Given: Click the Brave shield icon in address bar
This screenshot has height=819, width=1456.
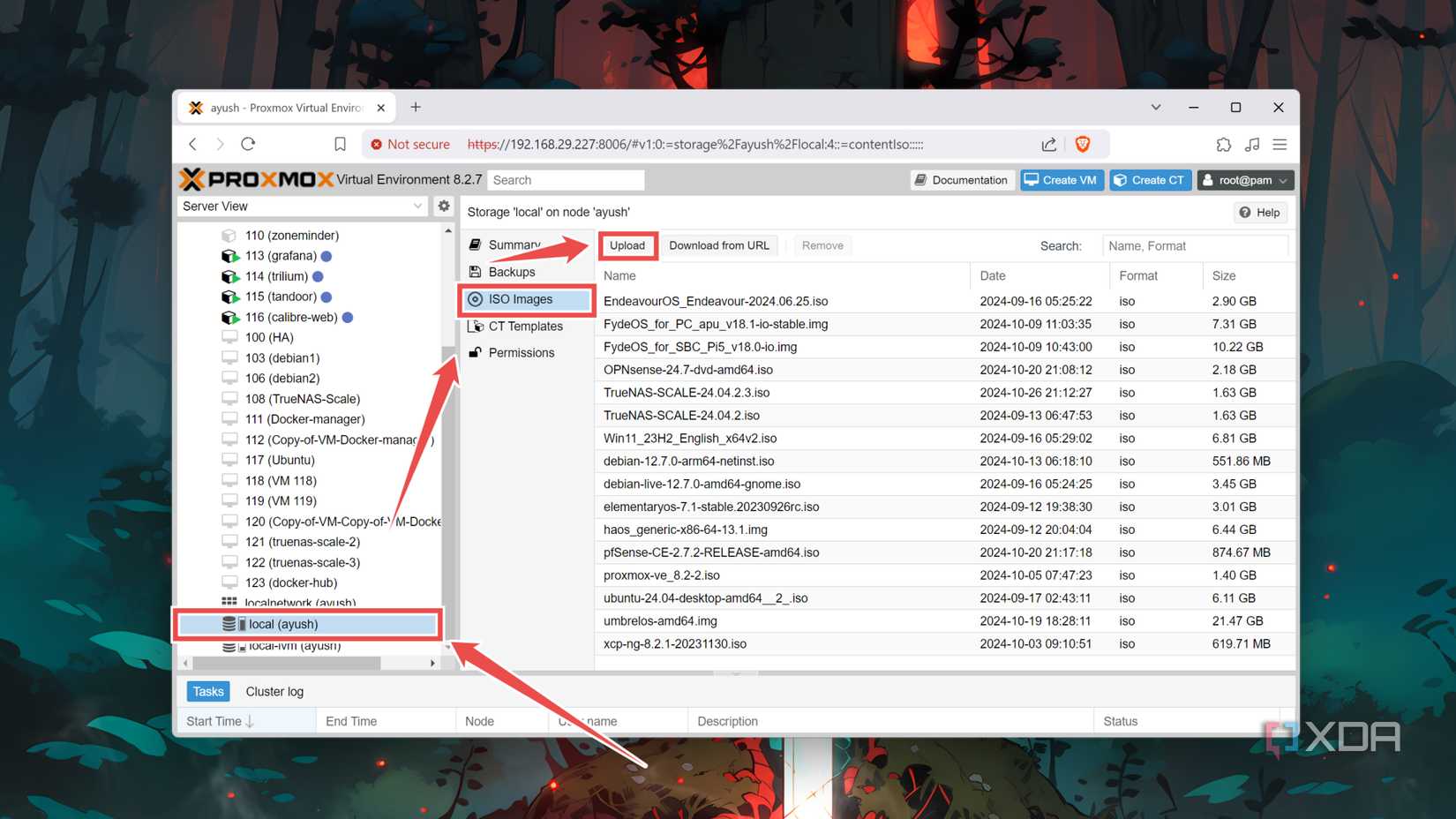Looking at the screenshot, I should point(1083,143).
